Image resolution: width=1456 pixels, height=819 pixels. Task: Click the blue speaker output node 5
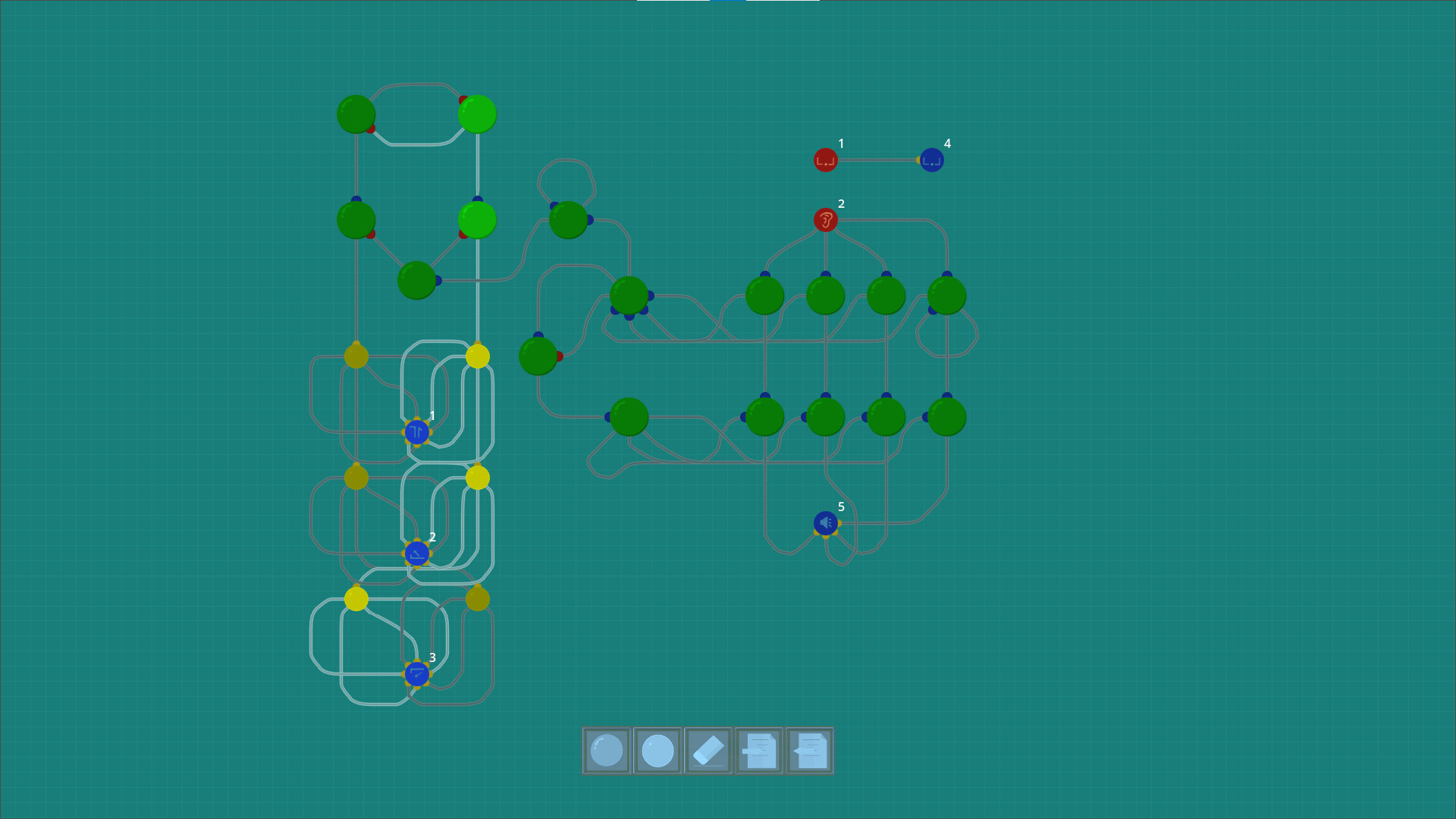[825, 523]
